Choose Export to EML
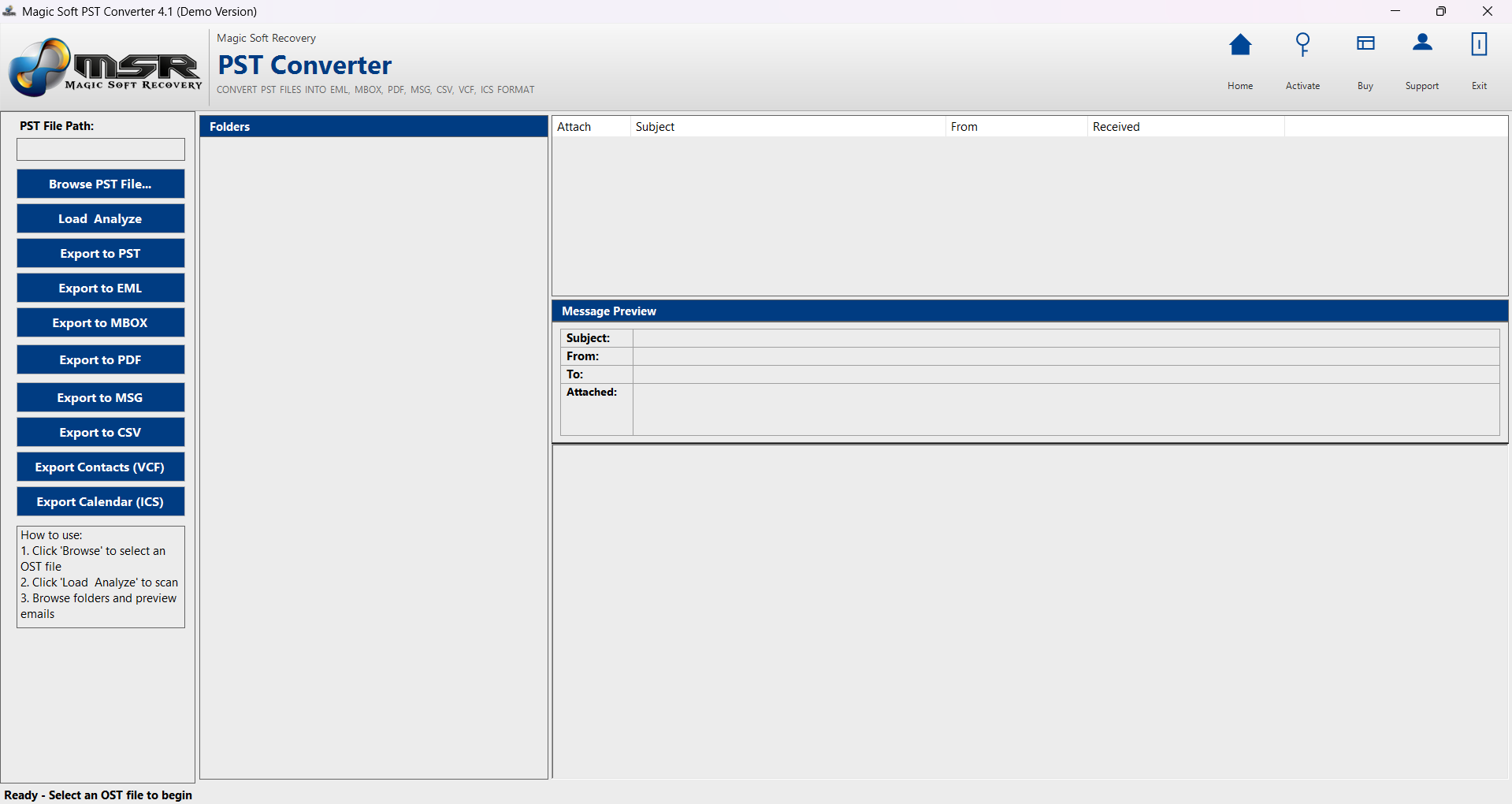 [x=101, y=288]
